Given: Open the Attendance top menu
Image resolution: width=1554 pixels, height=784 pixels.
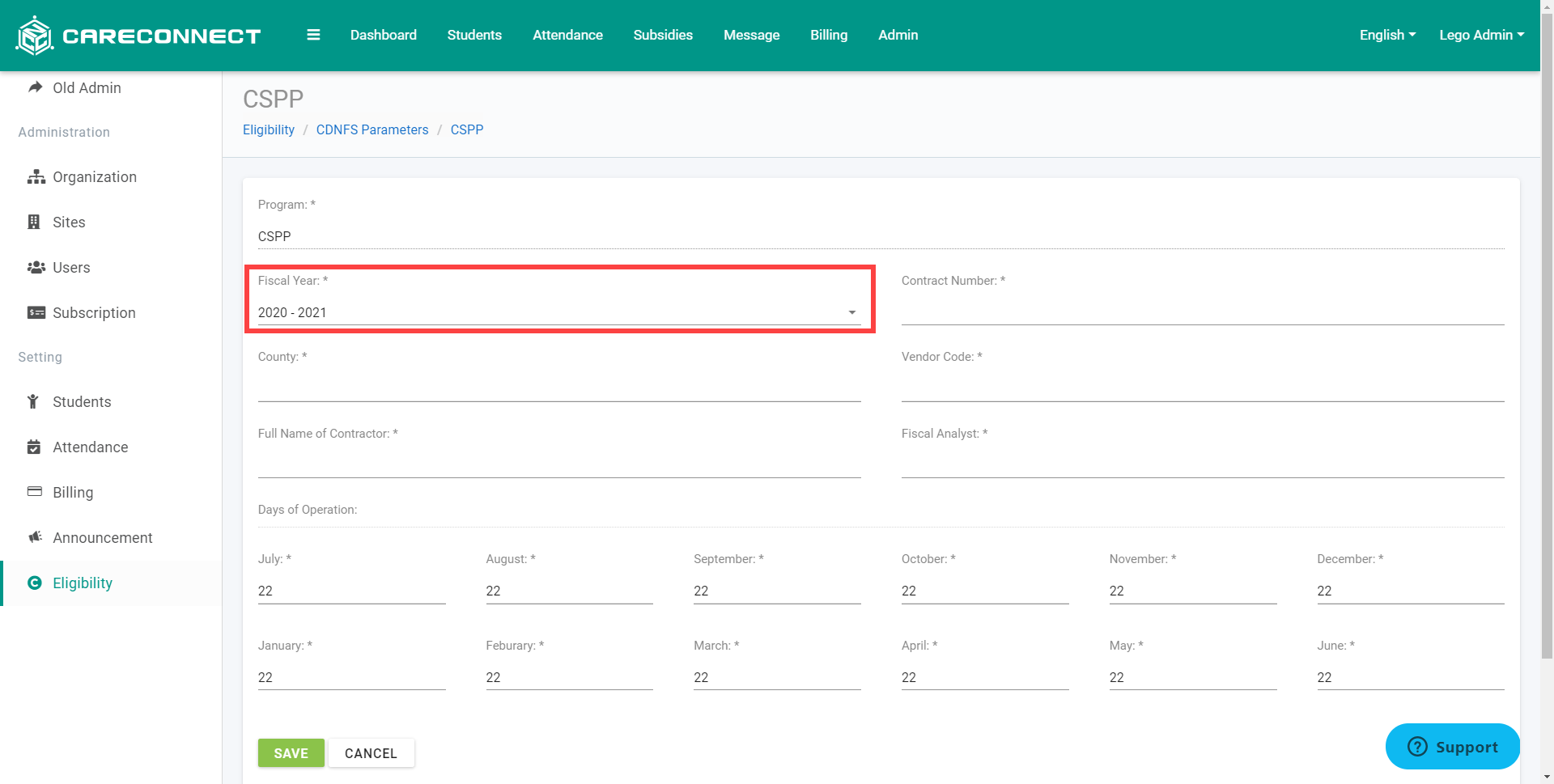Looking at the screenshot, I should 567,35.
